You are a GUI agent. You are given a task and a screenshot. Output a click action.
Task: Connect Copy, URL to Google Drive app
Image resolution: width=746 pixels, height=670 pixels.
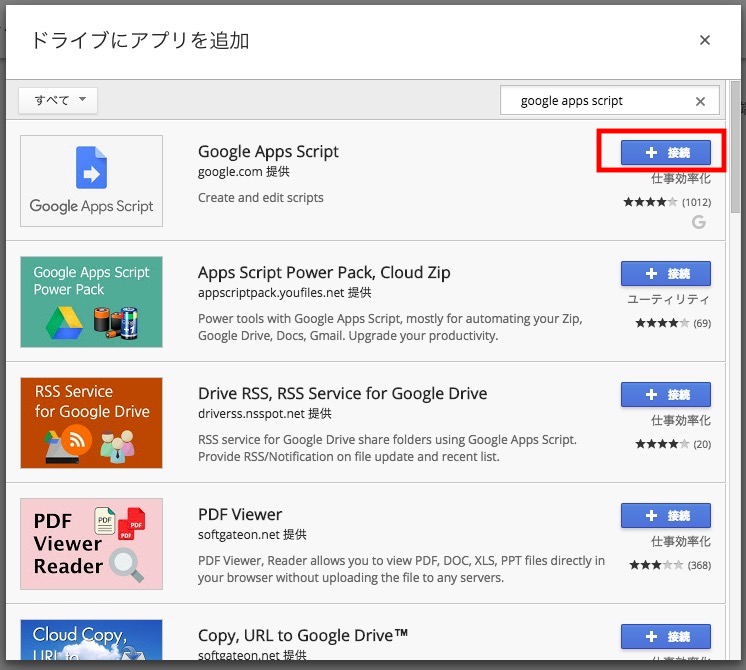(666, 637)
